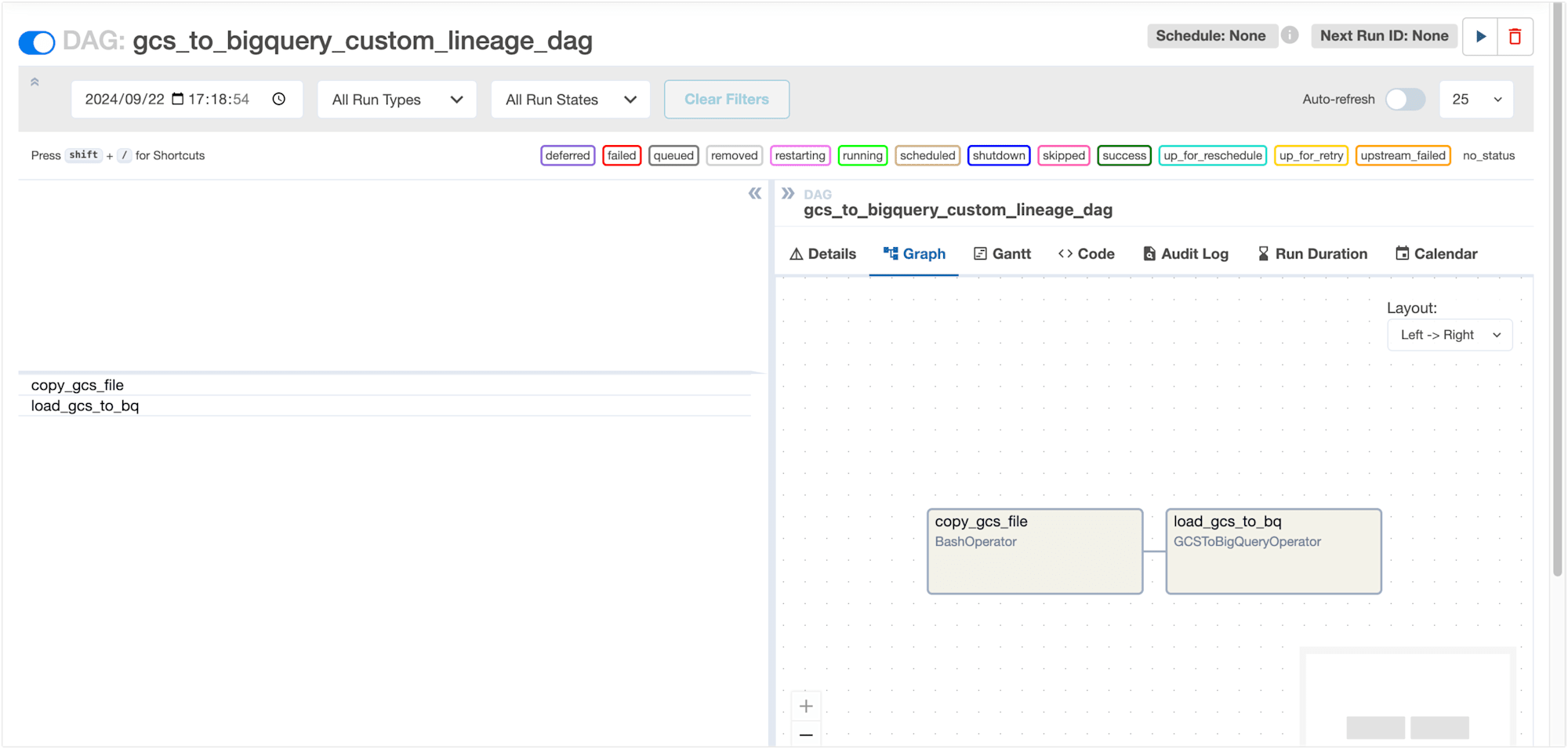Open the clock time picker icon

[279, 99]
